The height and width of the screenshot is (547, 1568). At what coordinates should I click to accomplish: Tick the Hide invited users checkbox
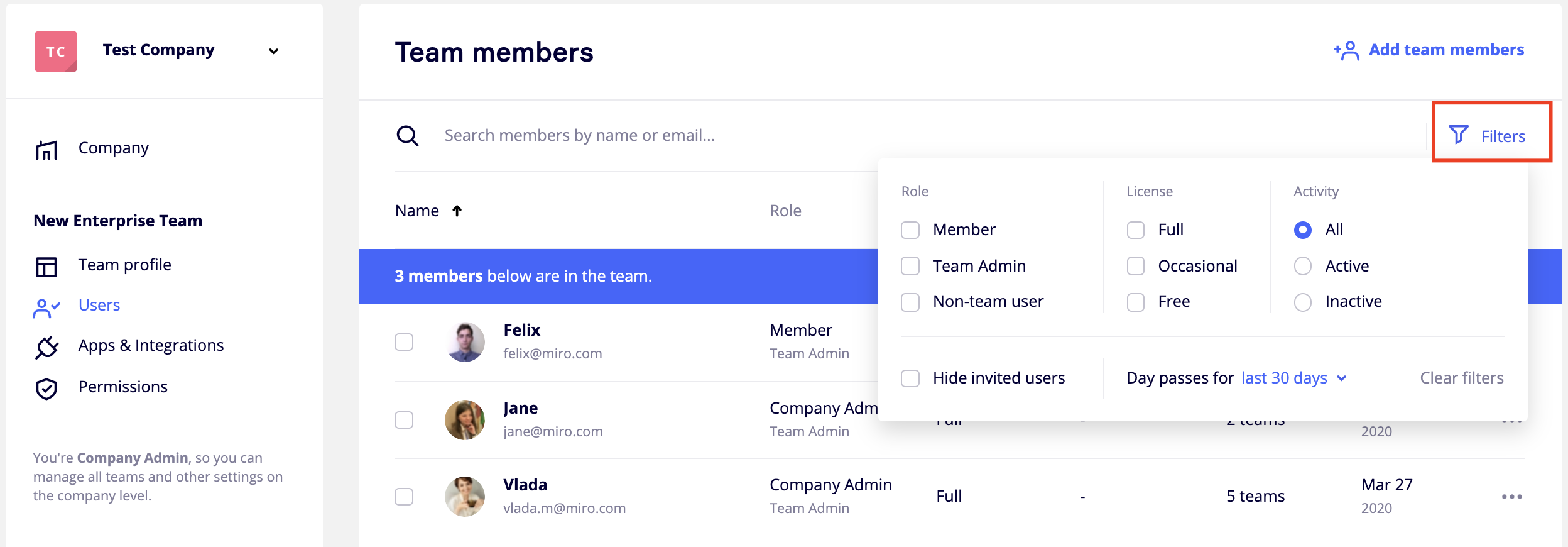click(910, 378)
